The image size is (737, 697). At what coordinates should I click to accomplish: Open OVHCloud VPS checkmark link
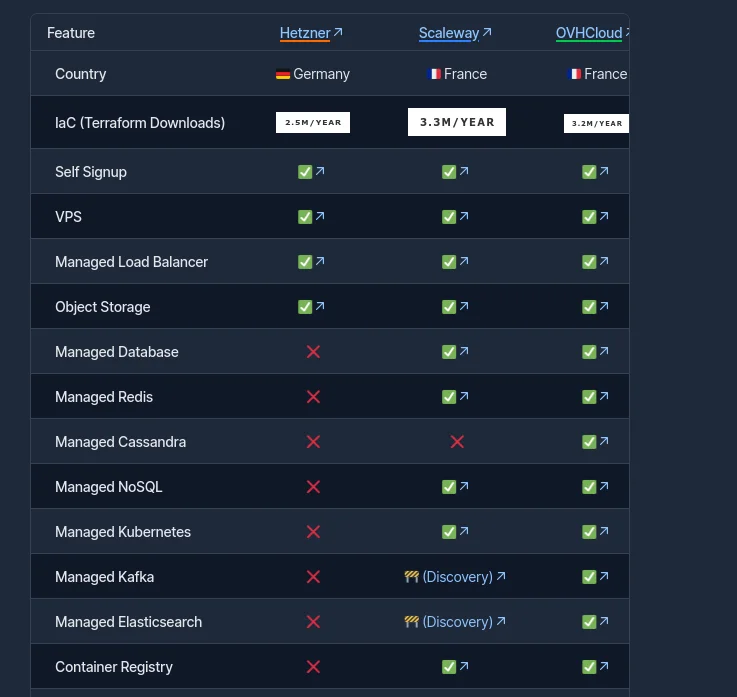(595, 217)
